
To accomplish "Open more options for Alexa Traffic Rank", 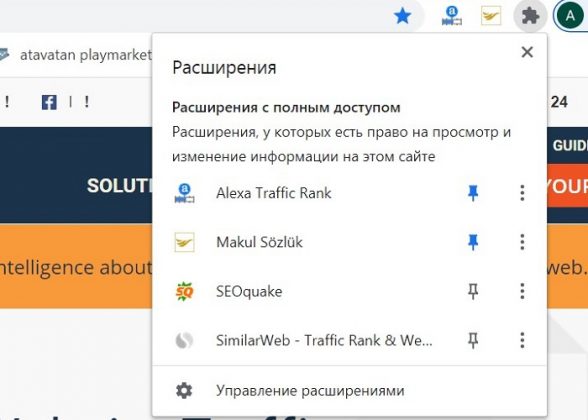I will (522, 193).
